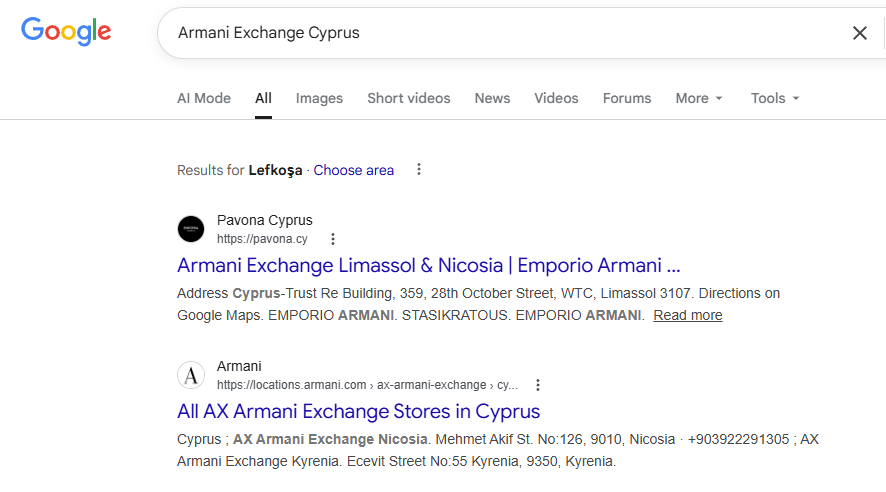The image size is (886, 492).
Task: Switch to the Images tab
Action: (319, 98)
